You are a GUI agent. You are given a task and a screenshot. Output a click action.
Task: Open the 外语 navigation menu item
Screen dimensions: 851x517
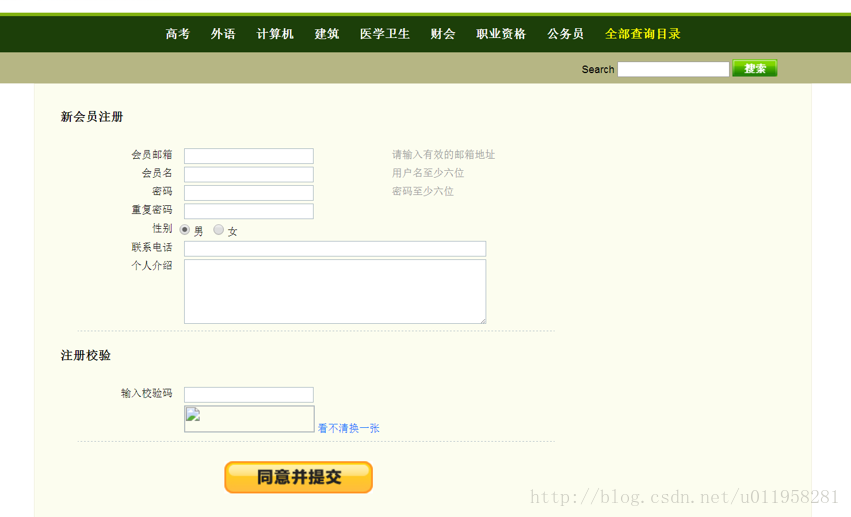point(223,34)
